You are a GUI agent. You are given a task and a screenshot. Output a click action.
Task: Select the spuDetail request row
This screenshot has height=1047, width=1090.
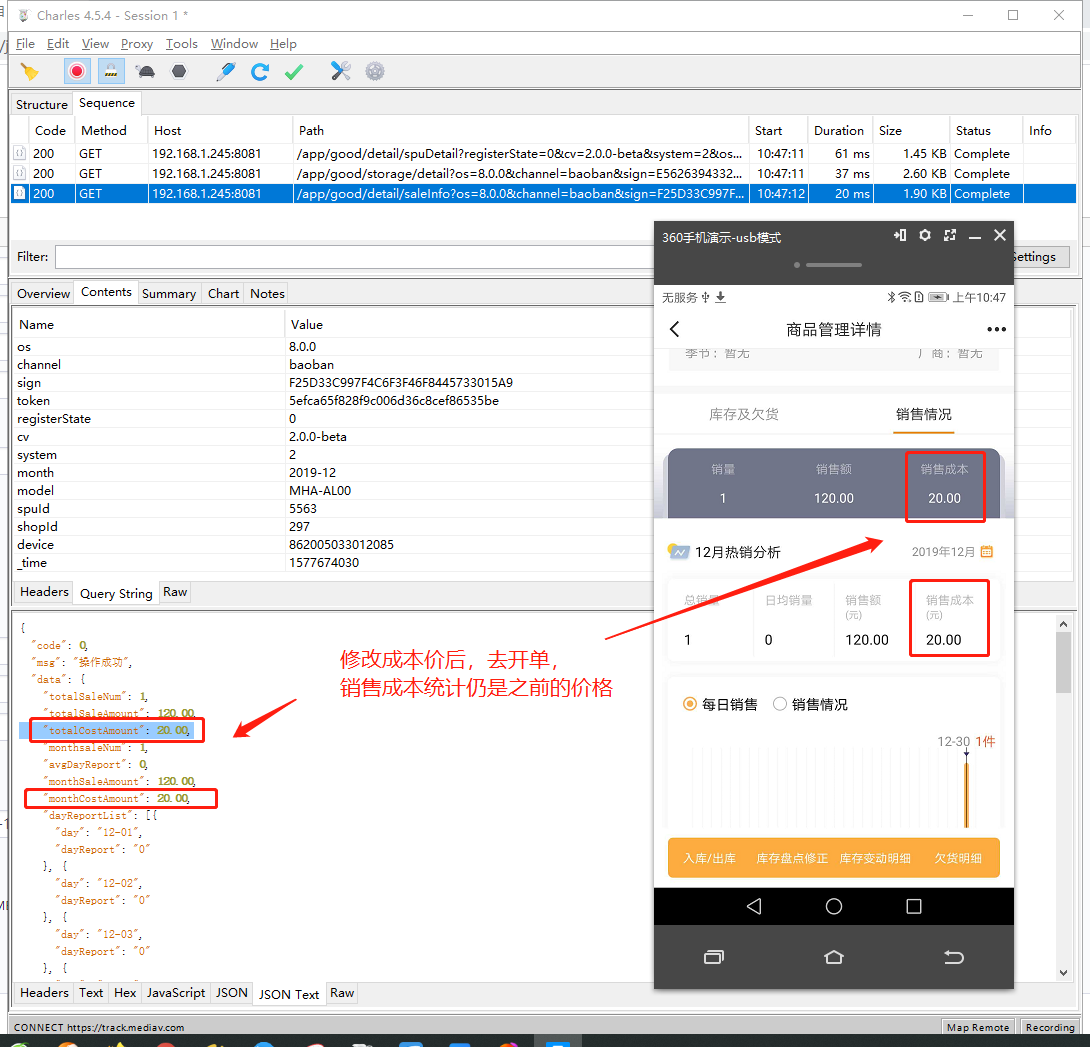tap(543, 154)
